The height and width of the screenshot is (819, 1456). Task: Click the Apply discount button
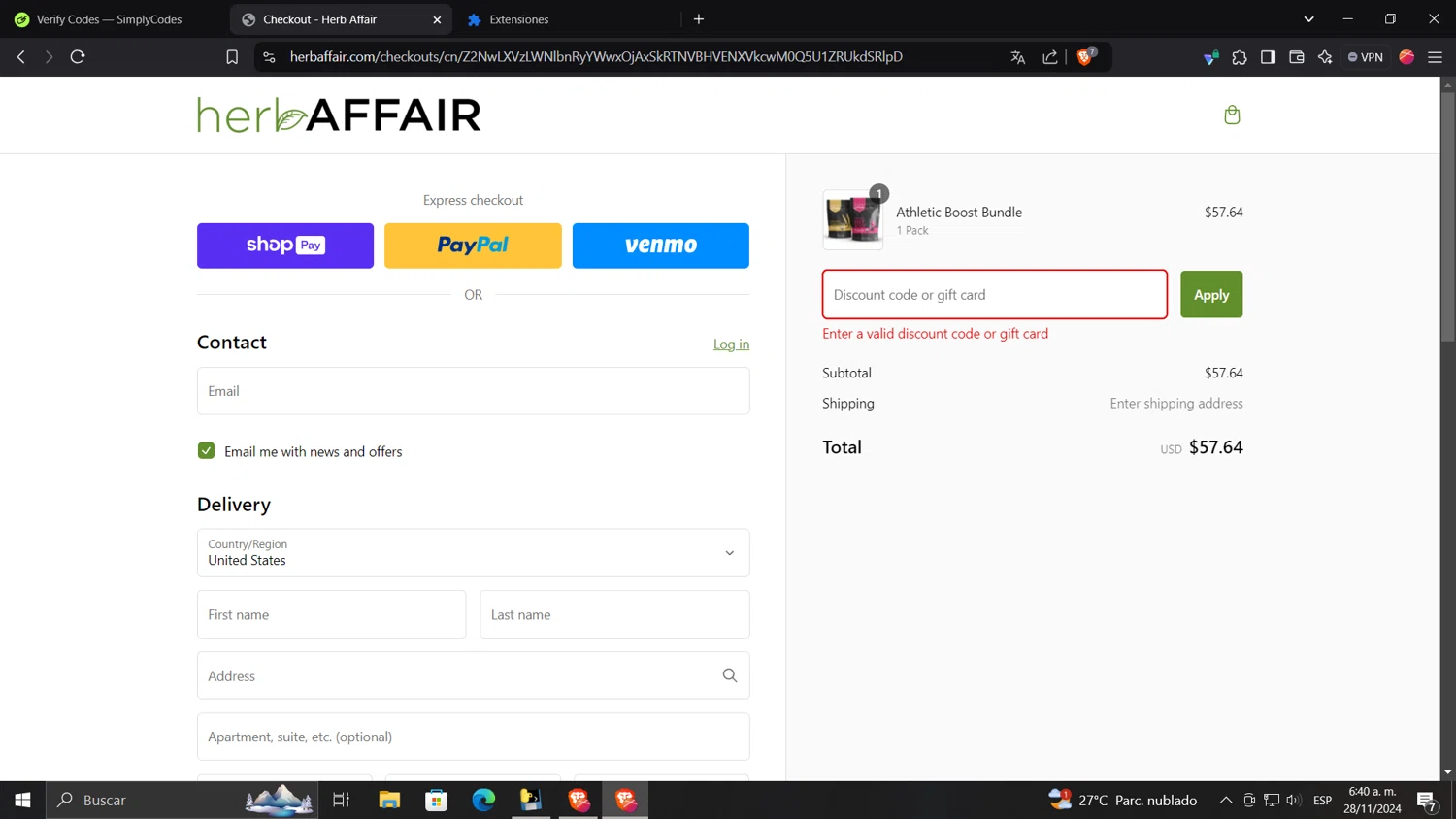pos(1211,294)
